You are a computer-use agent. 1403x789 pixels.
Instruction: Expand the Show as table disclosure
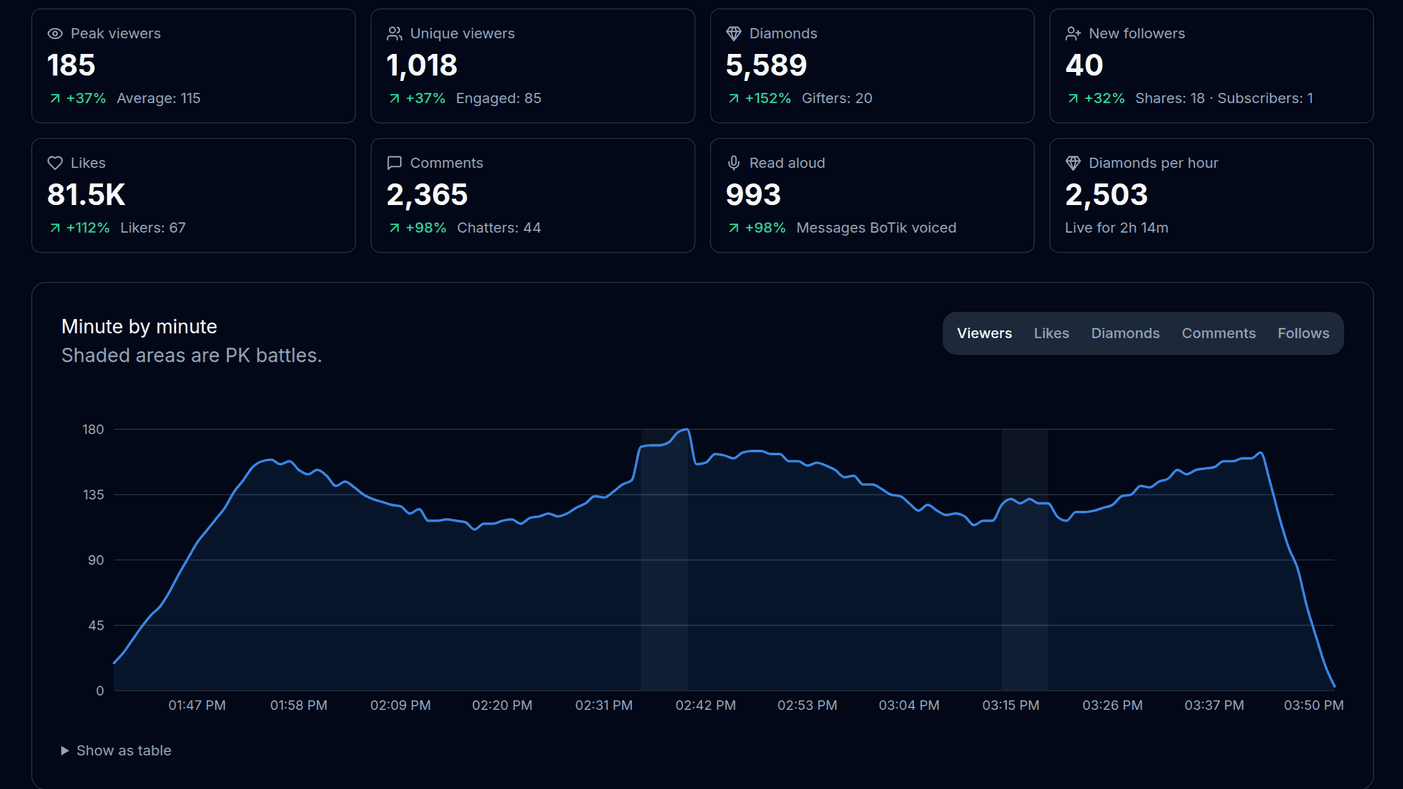pyautogui.click(x=116, y=751)
